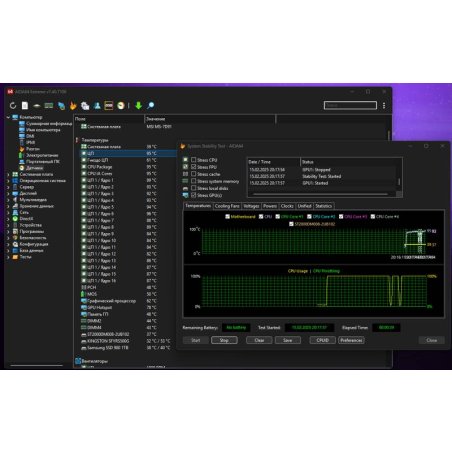
Task: Expand the Системная плата tree node
Action: click(8, 174)
